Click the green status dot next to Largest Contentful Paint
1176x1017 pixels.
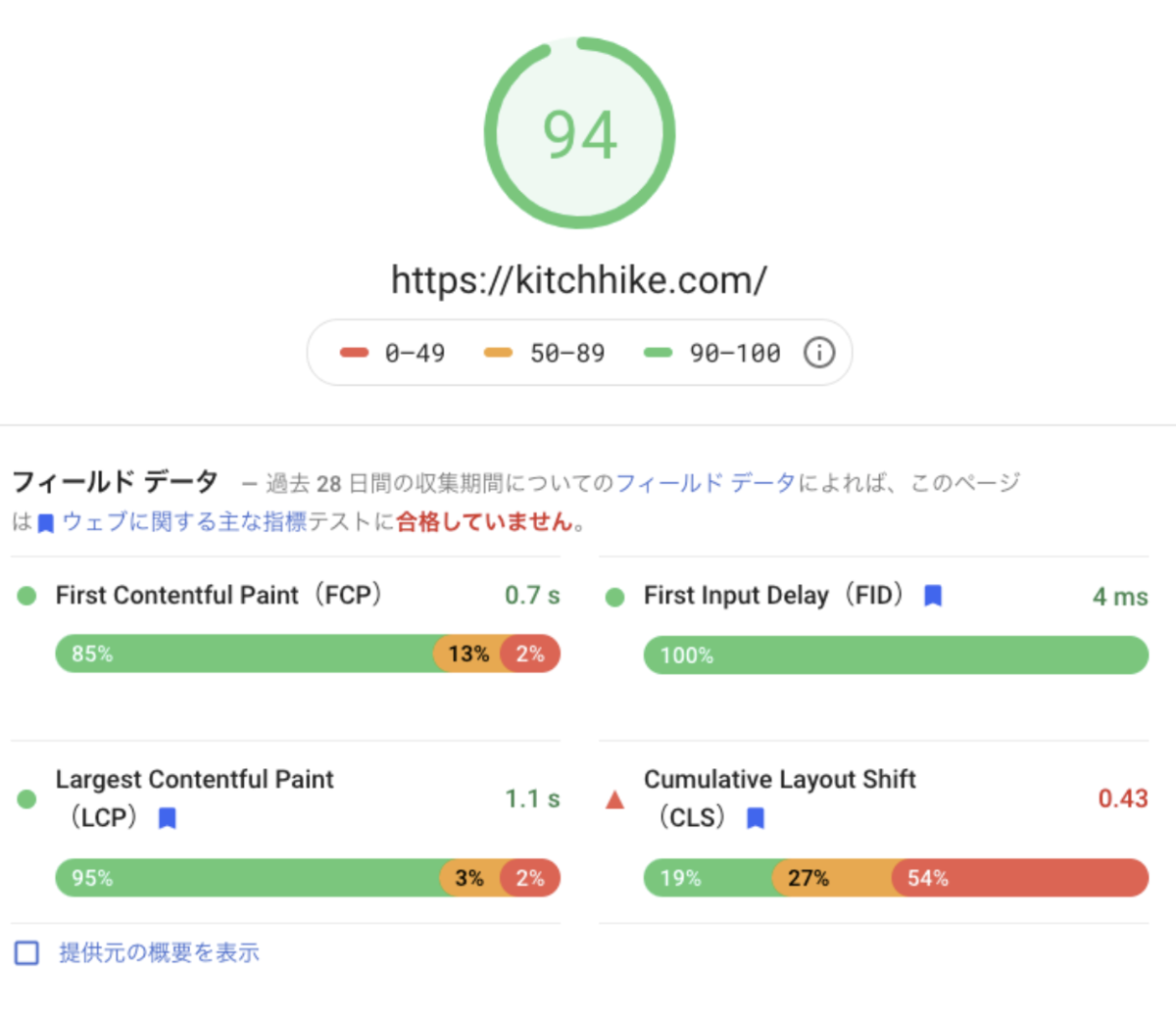25,799
